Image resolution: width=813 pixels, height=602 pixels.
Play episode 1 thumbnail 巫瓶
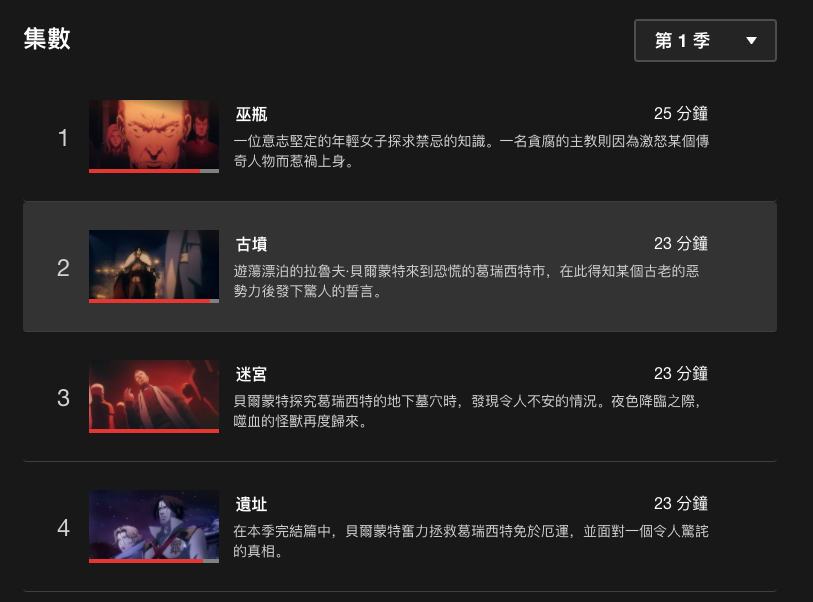coord(153,136)
